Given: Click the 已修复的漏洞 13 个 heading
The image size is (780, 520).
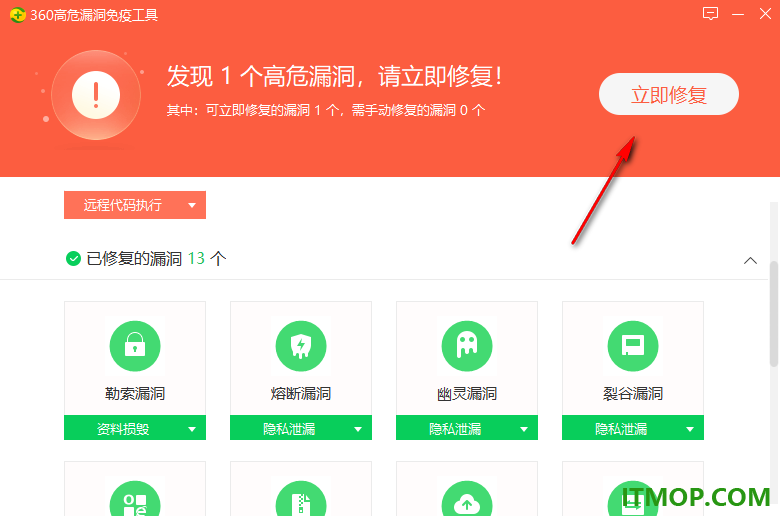Looking at the screenshot, I should (156, 259).
